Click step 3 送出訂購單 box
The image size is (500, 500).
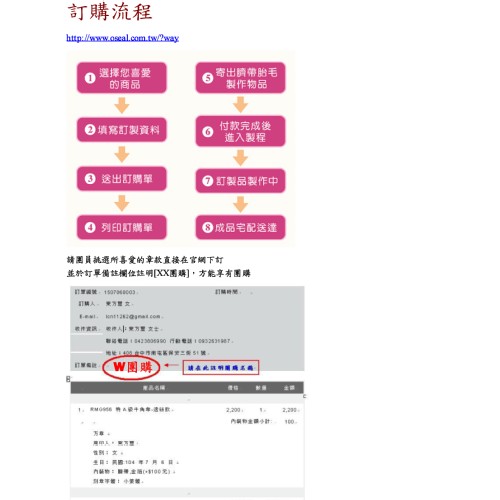coord(122,179)
